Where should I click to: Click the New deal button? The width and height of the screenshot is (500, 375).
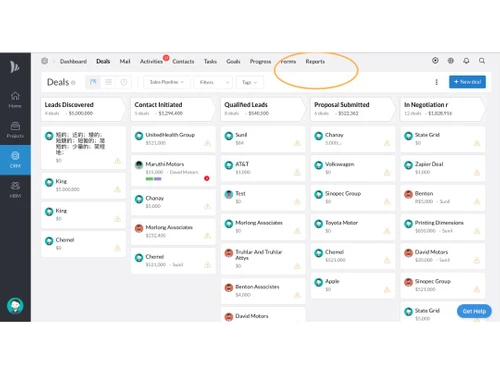467,82
